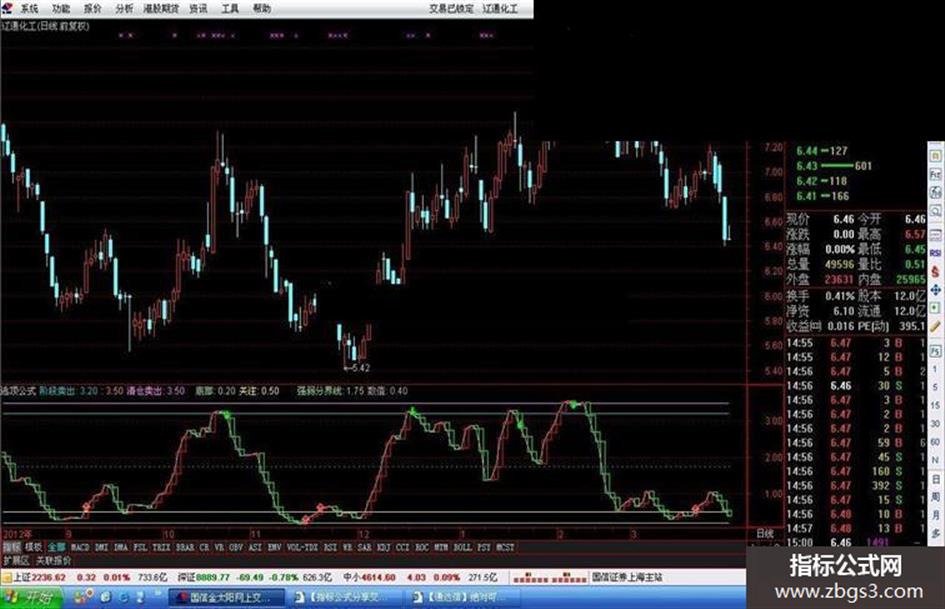
Task: Open the 港股期货 menu
Action: tap(161, 8)
